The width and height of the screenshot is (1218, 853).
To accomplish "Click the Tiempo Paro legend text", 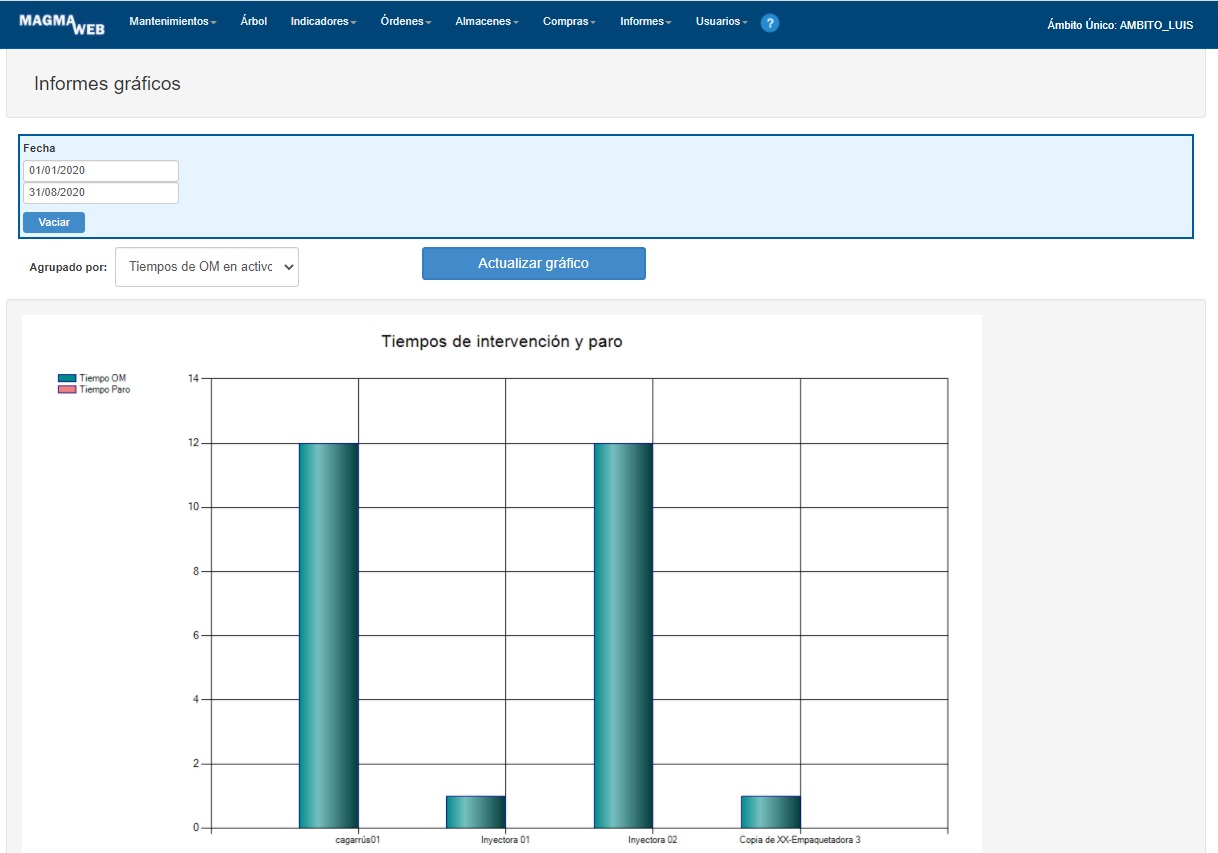I will (105, 390).
